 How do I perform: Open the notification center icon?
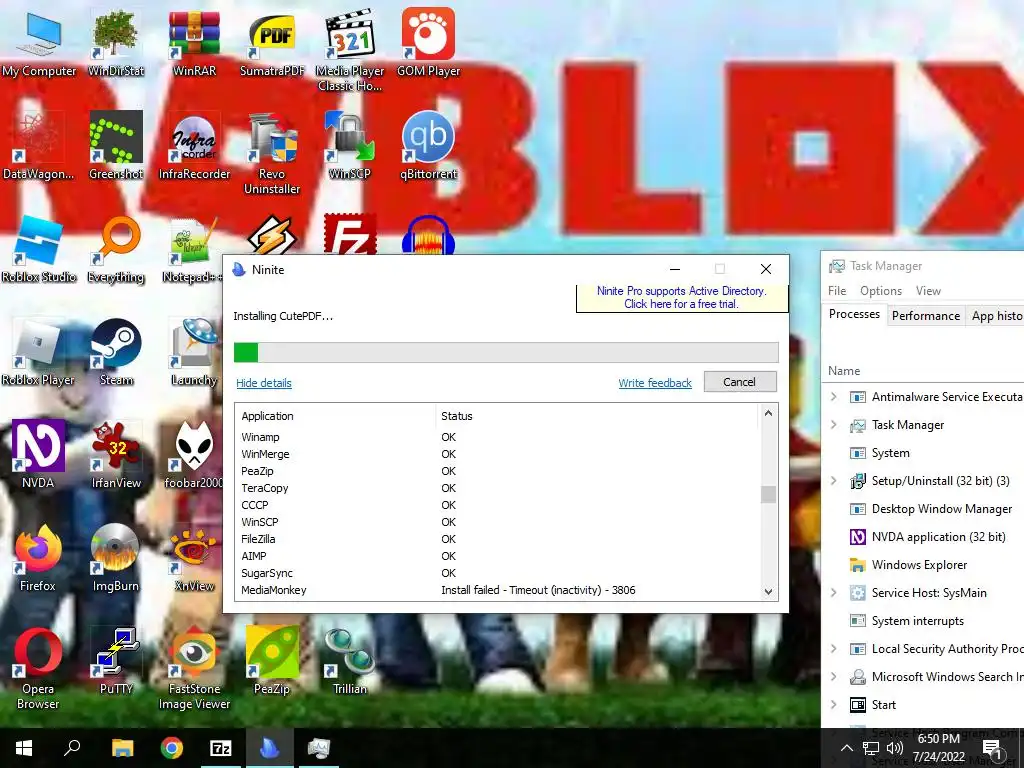coord(992,750)
